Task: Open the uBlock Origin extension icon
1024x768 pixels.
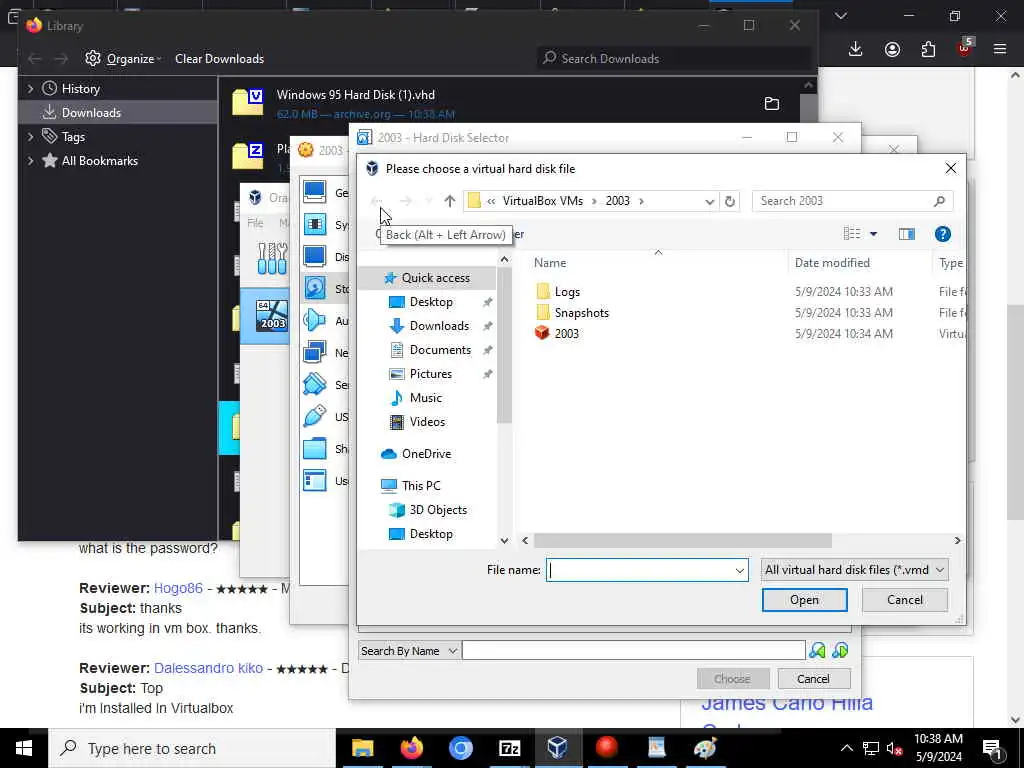Action: coord(965,48)
